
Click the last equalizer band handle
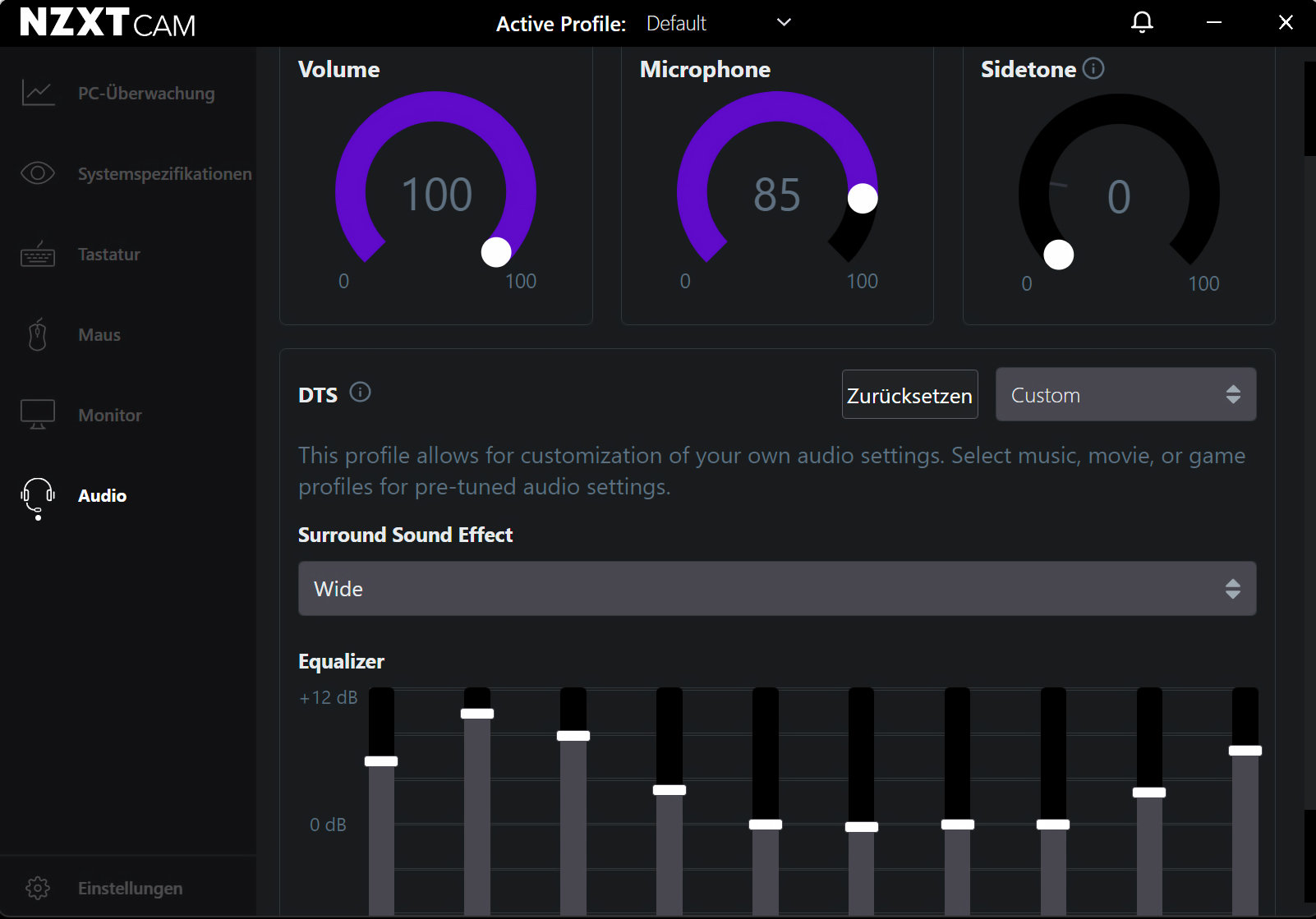click(1245, 751)
